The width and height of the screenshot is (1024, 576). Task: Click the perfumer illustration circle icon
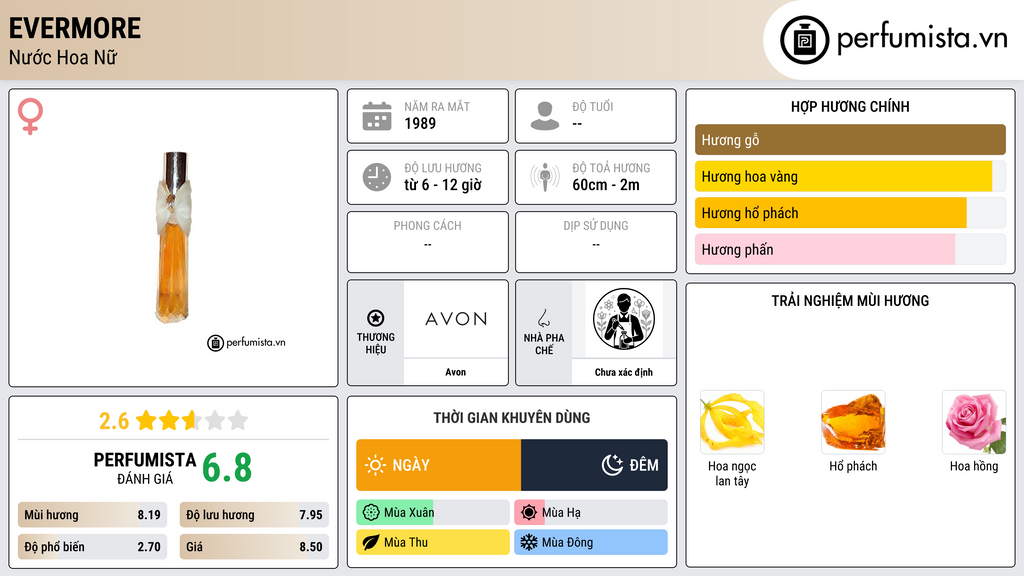coord(624,319)
